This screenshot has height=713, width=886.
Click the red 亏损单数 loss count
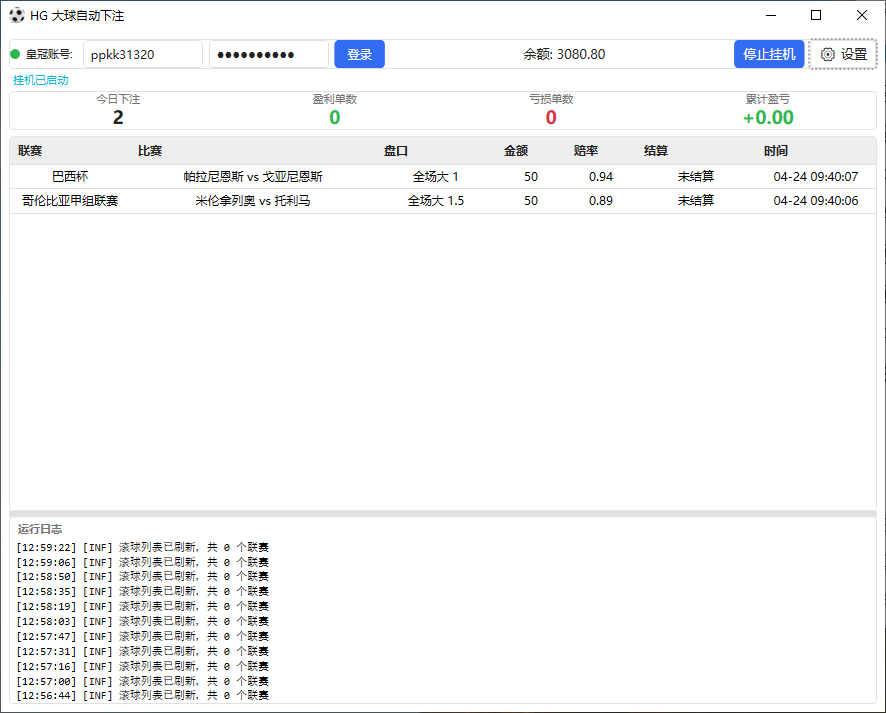click(550, 117)
